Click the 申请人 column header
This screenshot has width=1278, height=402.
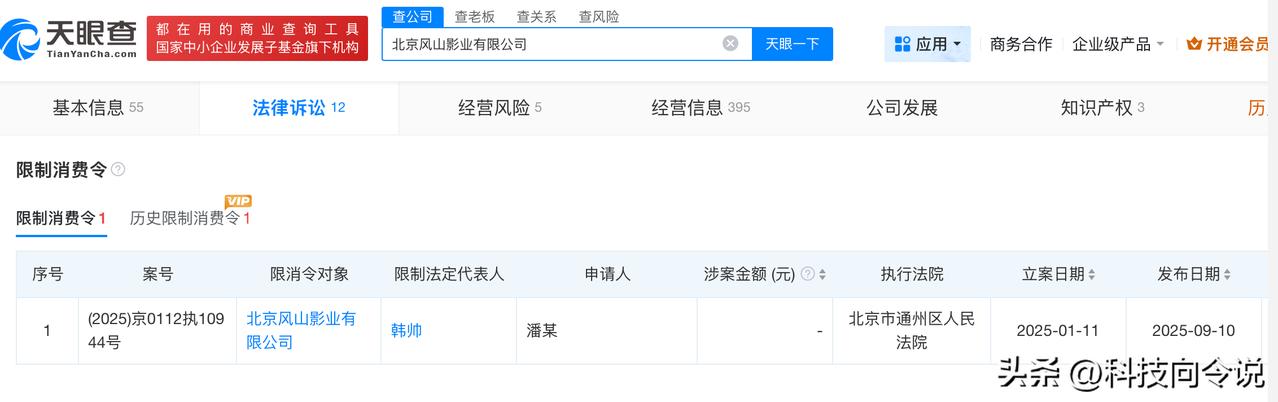pos(607,274)
